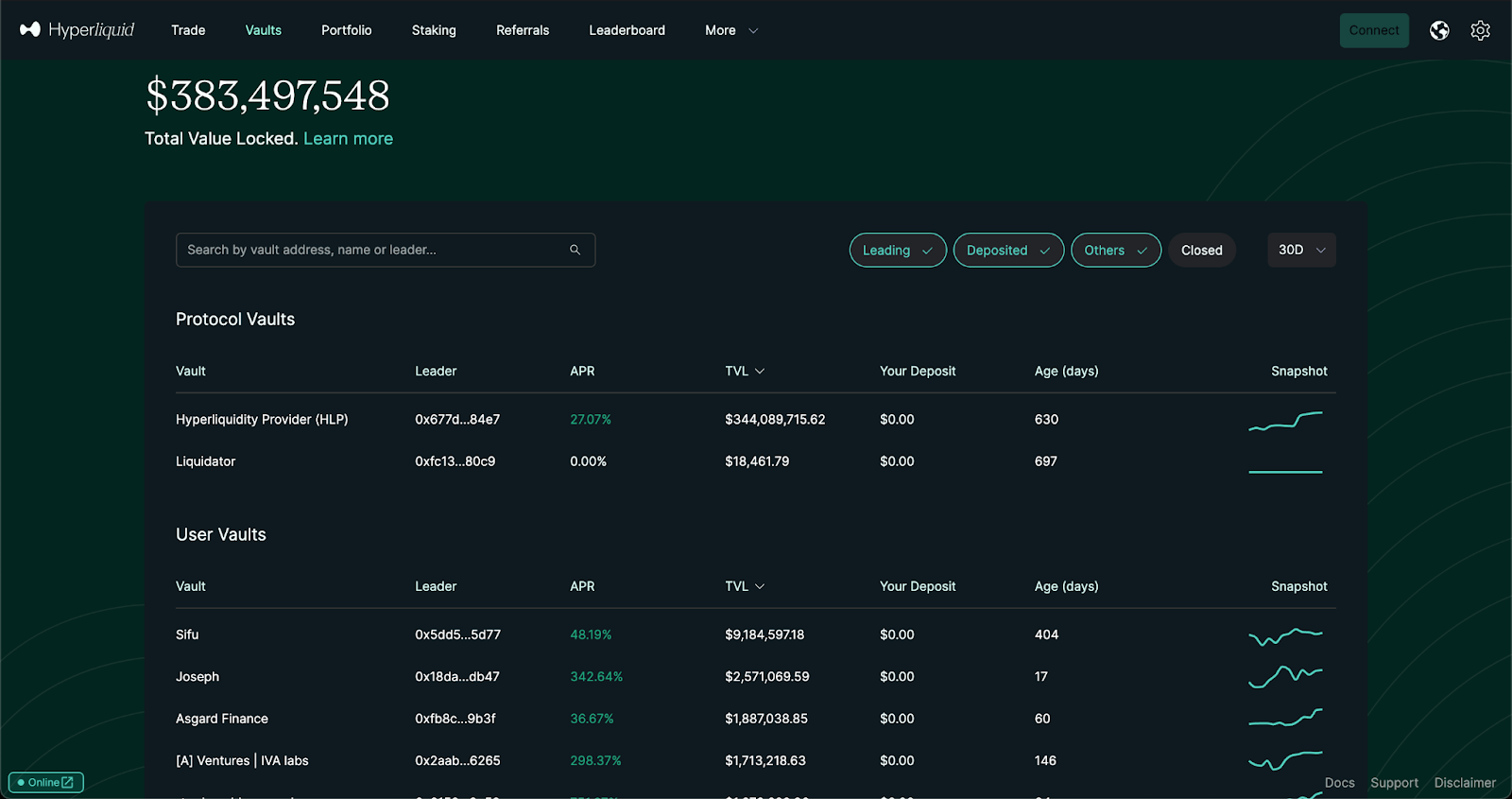Focus the vault search input field
The width and height of the screenshot is (1512, 799).
(386, 250)
